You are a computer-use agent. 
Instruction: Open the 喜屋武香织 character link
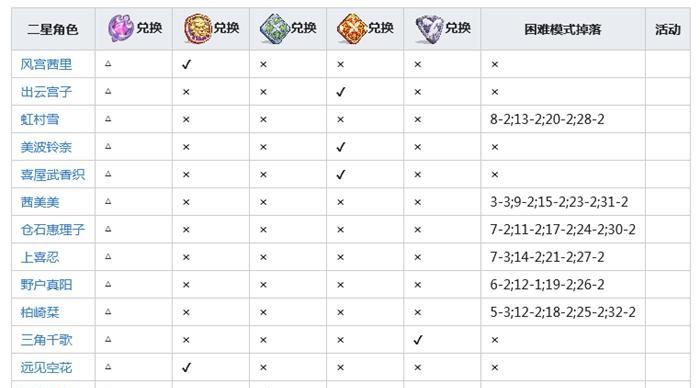pyautogui.click(x=53, y=175)
